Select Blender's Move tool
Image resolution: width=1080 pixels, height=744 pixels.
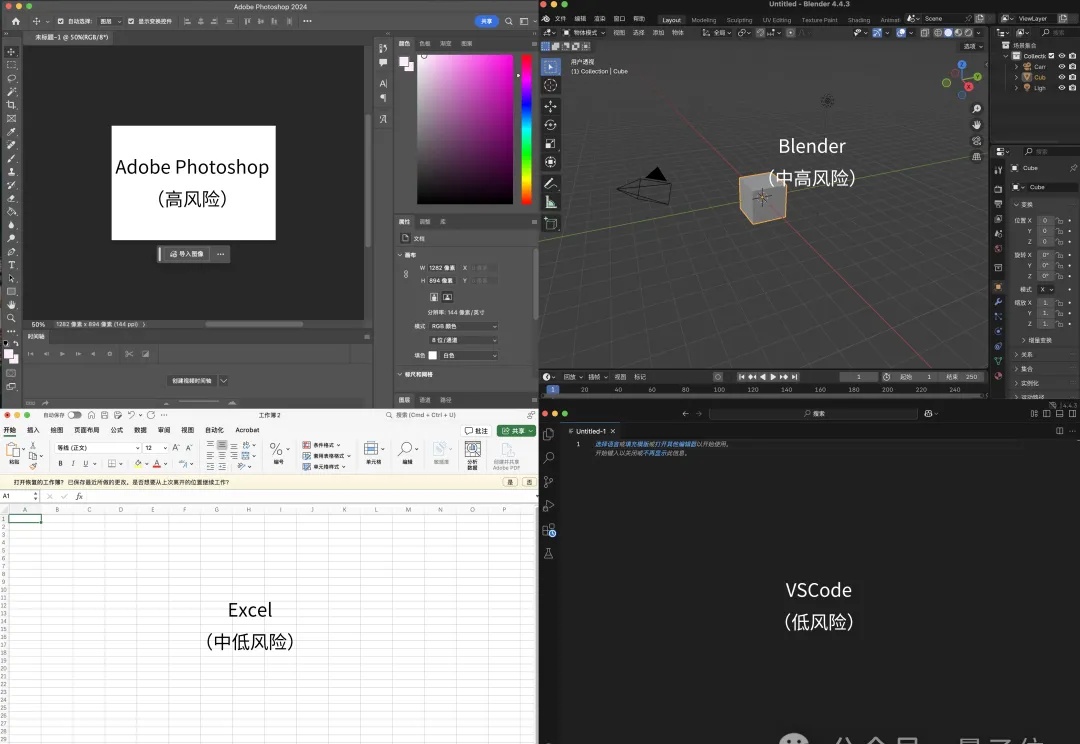pos(550,106)
